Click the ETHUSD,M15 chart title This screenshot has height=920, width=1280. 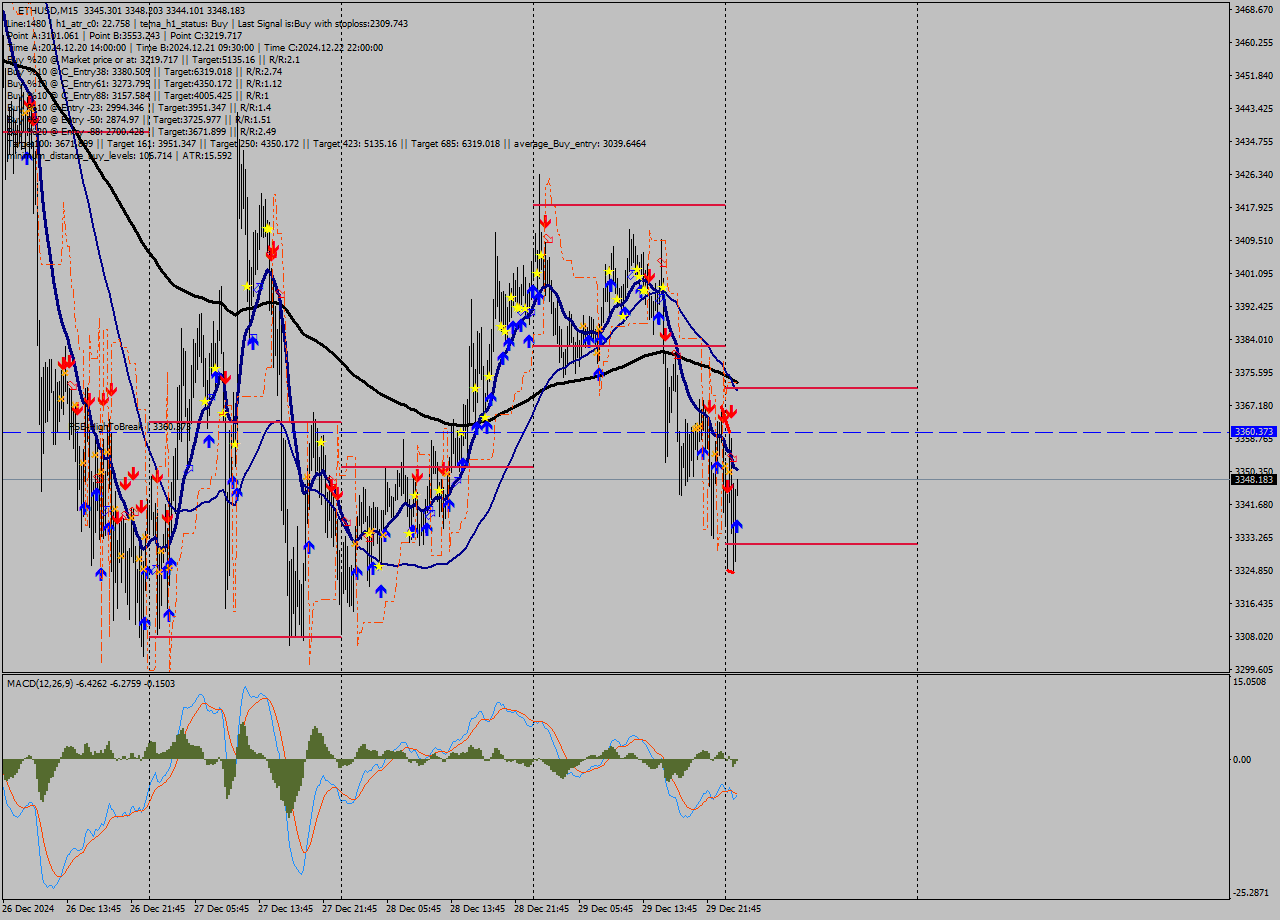(50, 10)
